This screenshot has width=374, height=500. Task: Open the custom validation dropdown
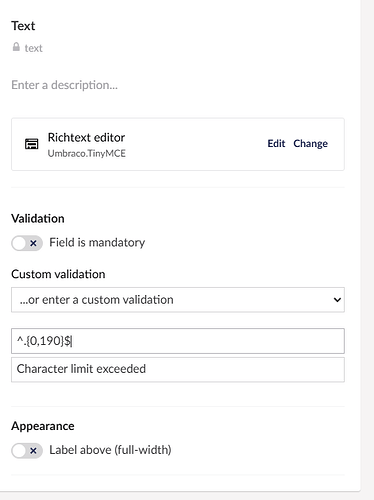click(x=178, y=300)
